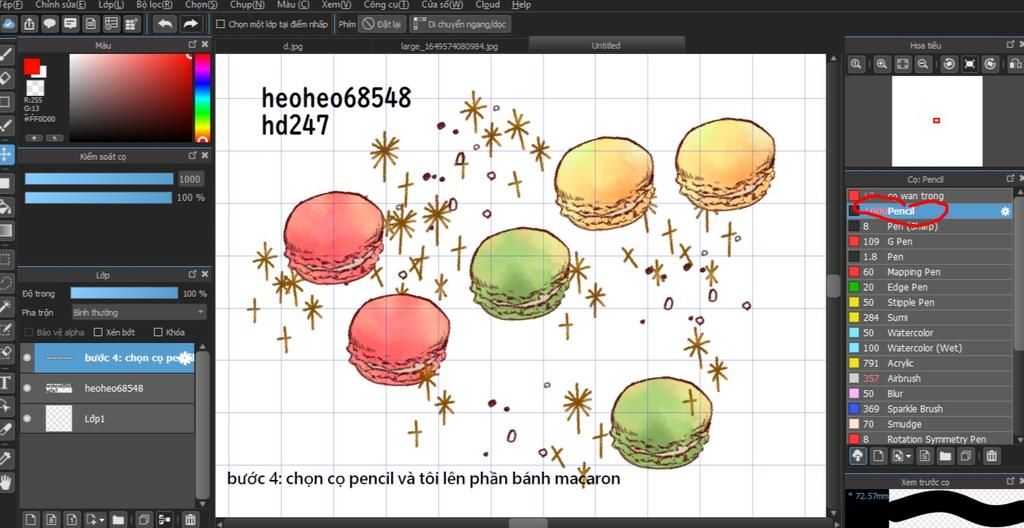Viewport: 1024px width, 528px height.
Task: Select the Eraser tool
Action: click(6, 78)
